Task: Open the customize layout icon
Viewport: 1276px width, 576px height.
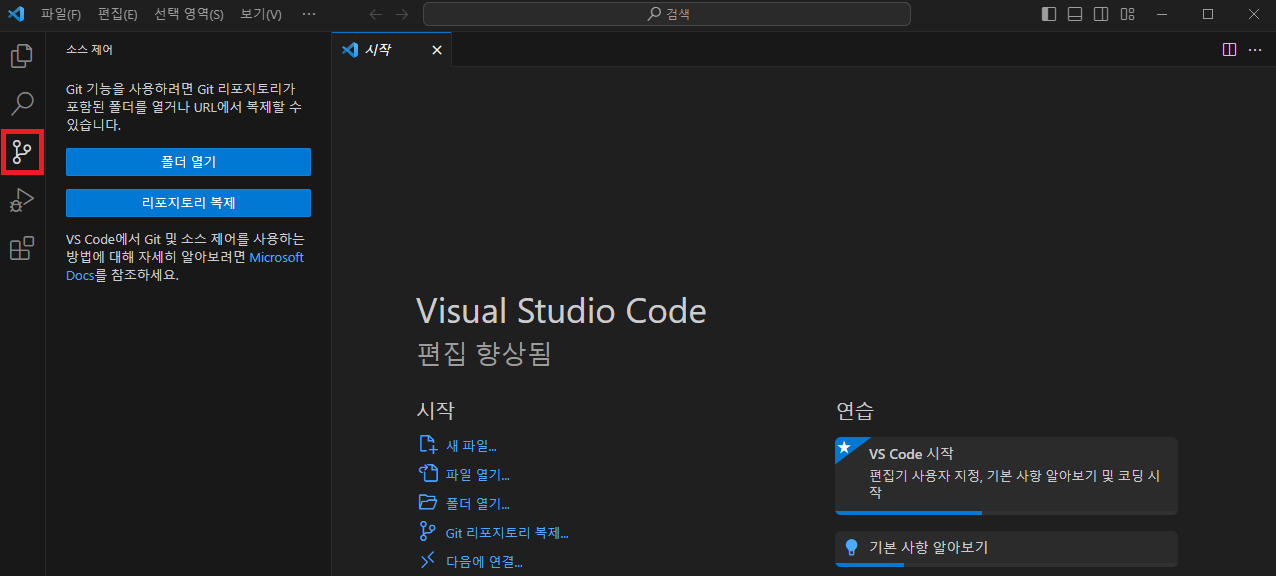Action: 1127,14
